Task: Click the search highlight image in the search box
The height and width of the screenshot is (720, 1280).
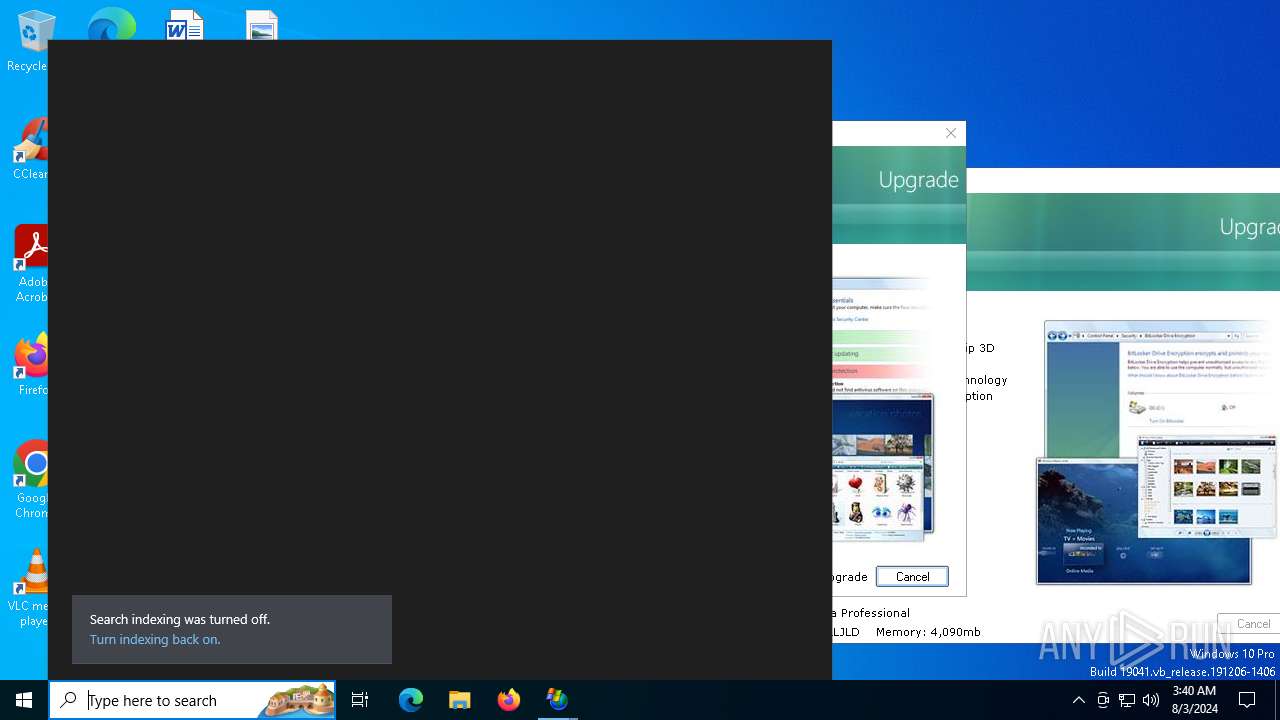Action: [296, 700]
